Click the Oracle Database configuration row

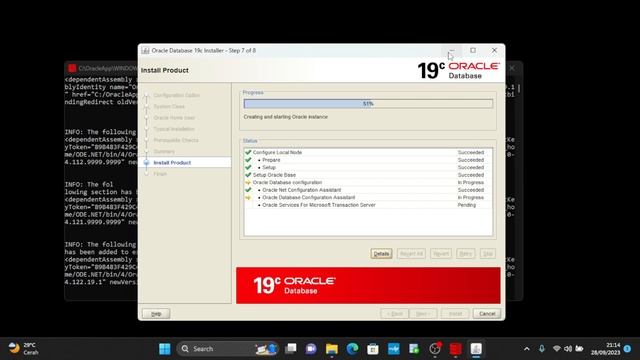pos(368,182)
